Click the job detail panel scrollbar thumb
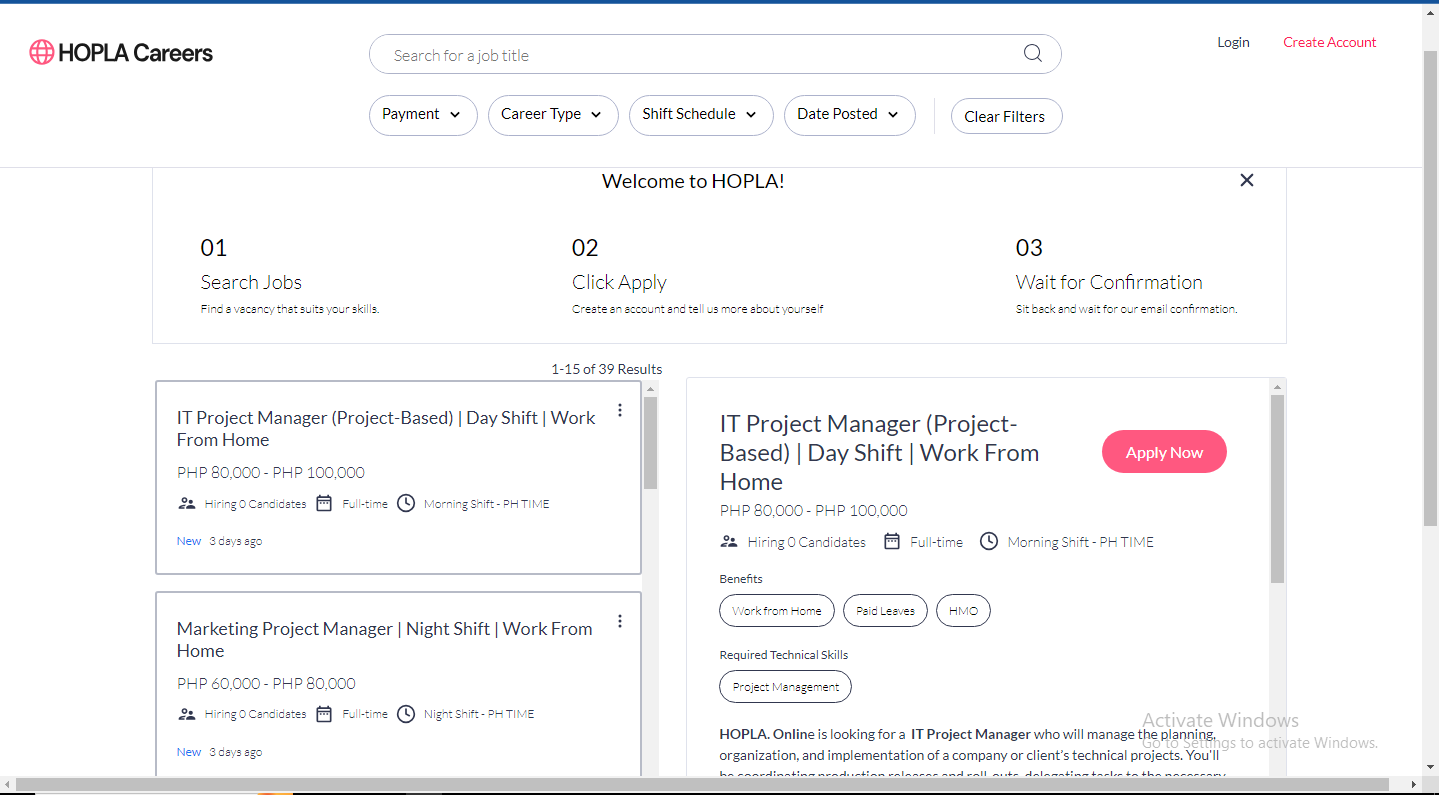 [1277, 489]
